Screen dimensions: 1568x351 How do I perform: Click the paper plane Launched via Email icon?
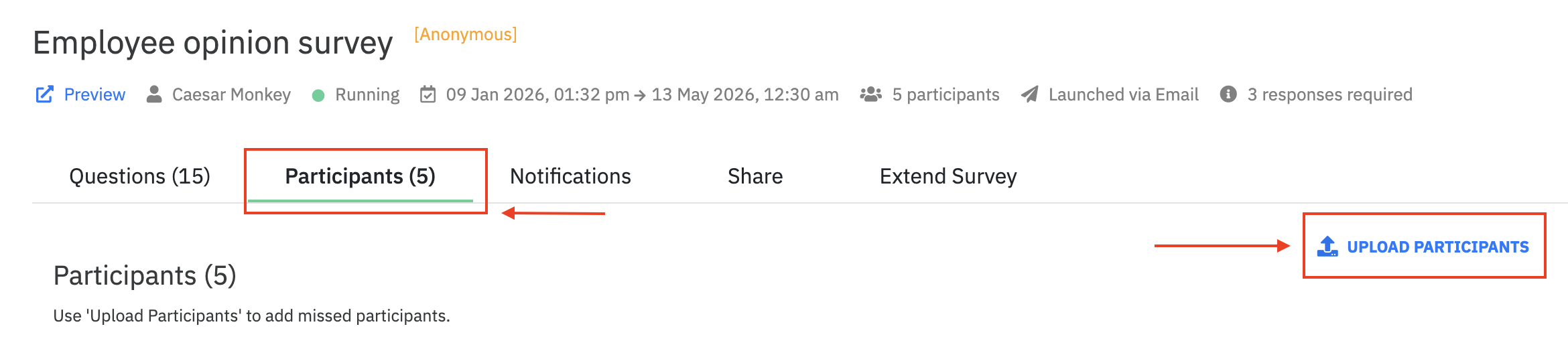(x=1030, y=94)
